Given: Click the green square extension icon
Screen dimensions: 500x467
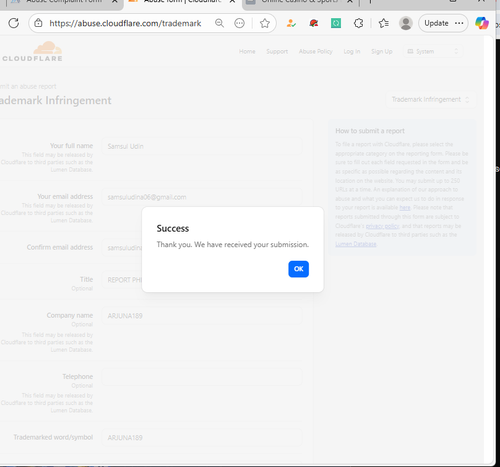Looking at the screenshot, I should tap(336, 23).
